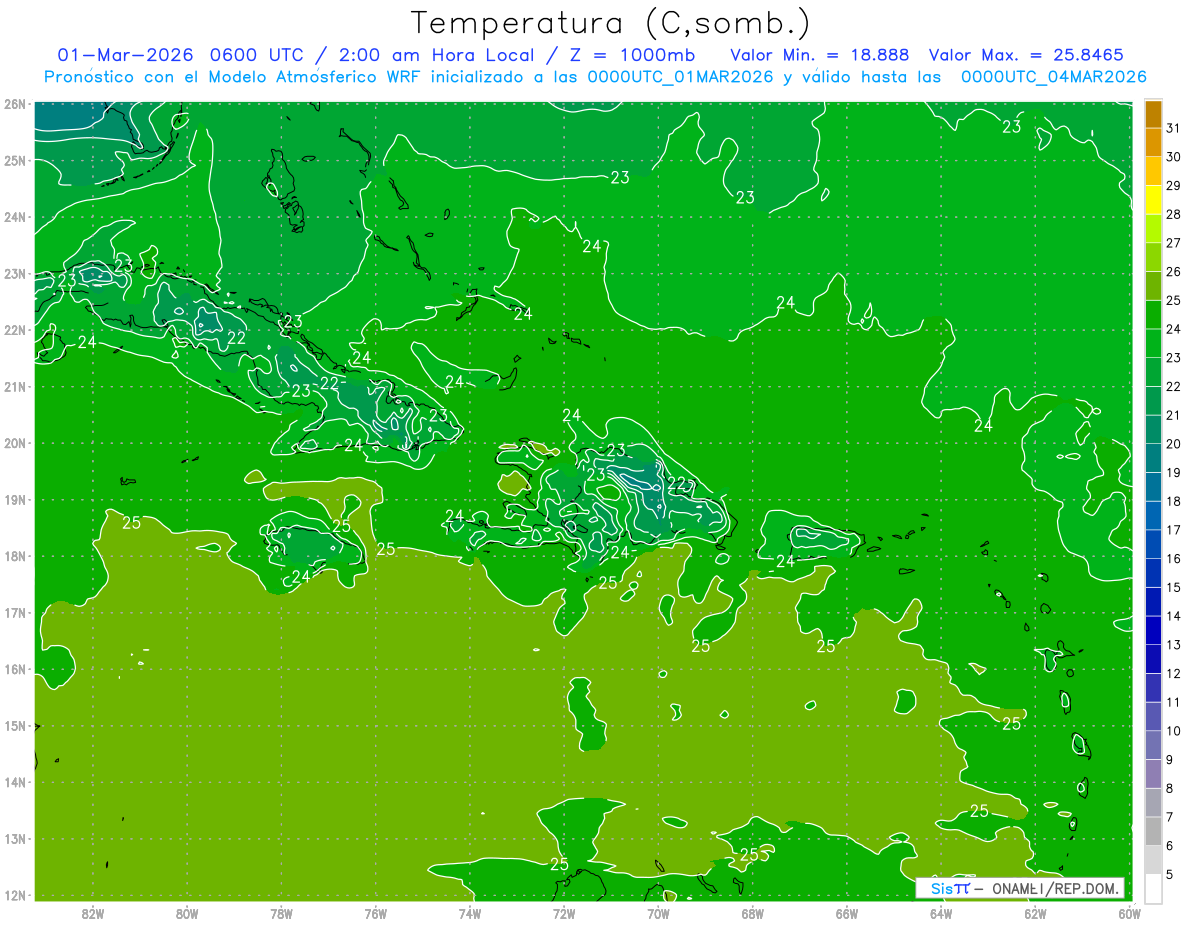
Task: Click the 13N latitude label
Action: coord(15,839)
